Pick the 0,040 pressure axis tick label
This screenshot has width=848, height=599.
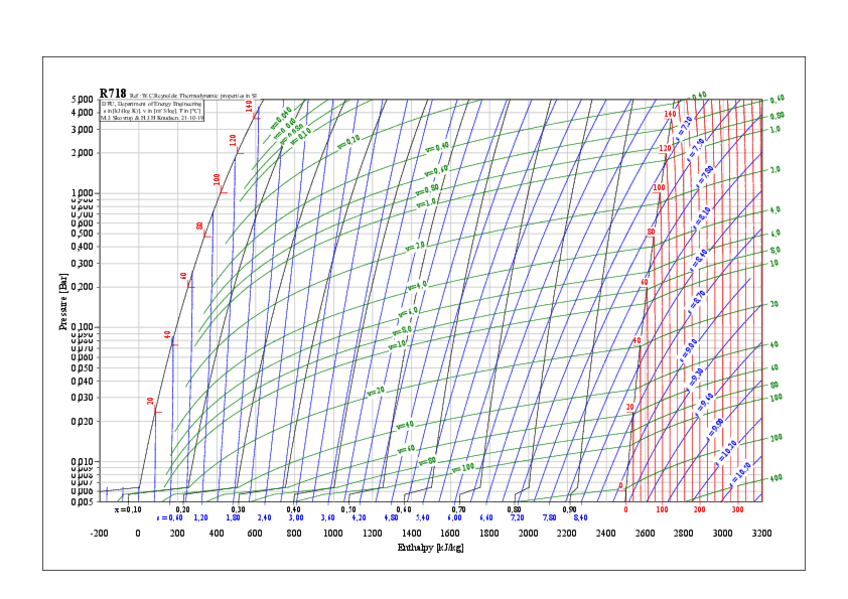[82, 381]
